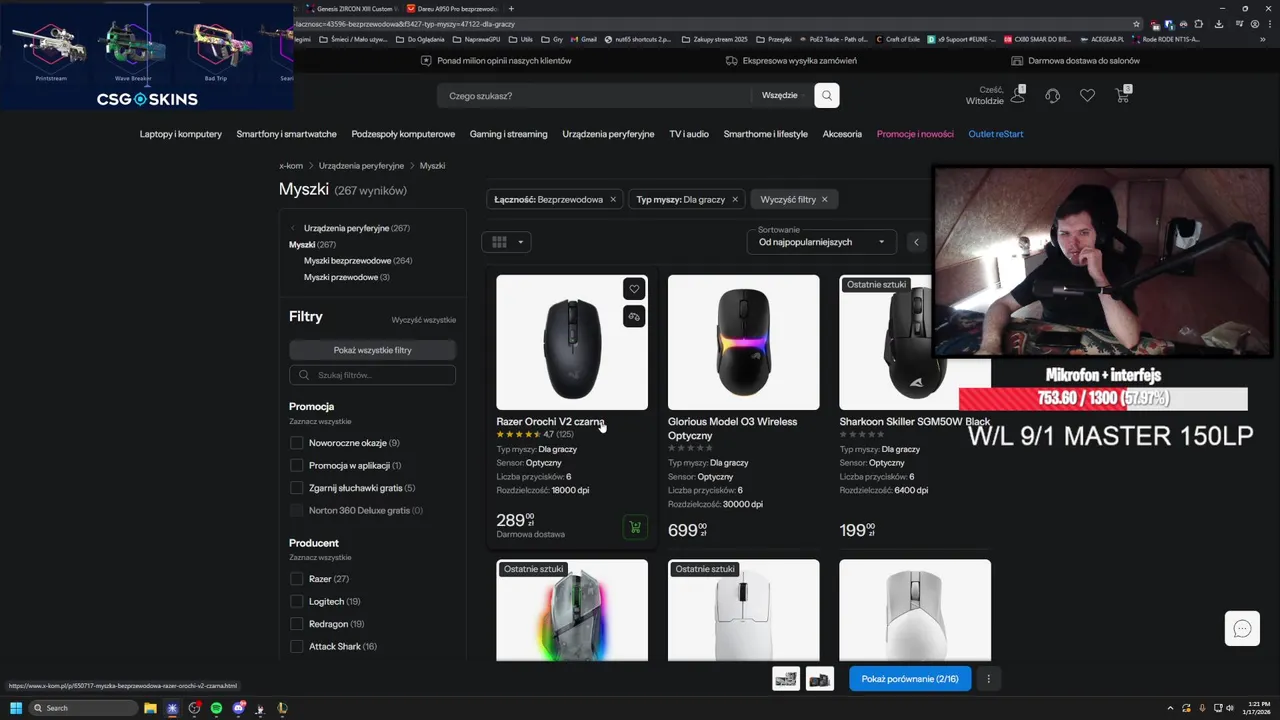Open the Gaming i streaming menu

tap(509, 134)
